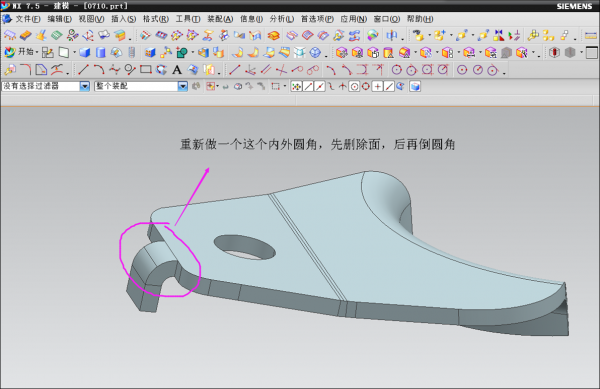Open the rectangle selection mode dropdown arrow
The image size is (600, 389).
coord(285,86)
